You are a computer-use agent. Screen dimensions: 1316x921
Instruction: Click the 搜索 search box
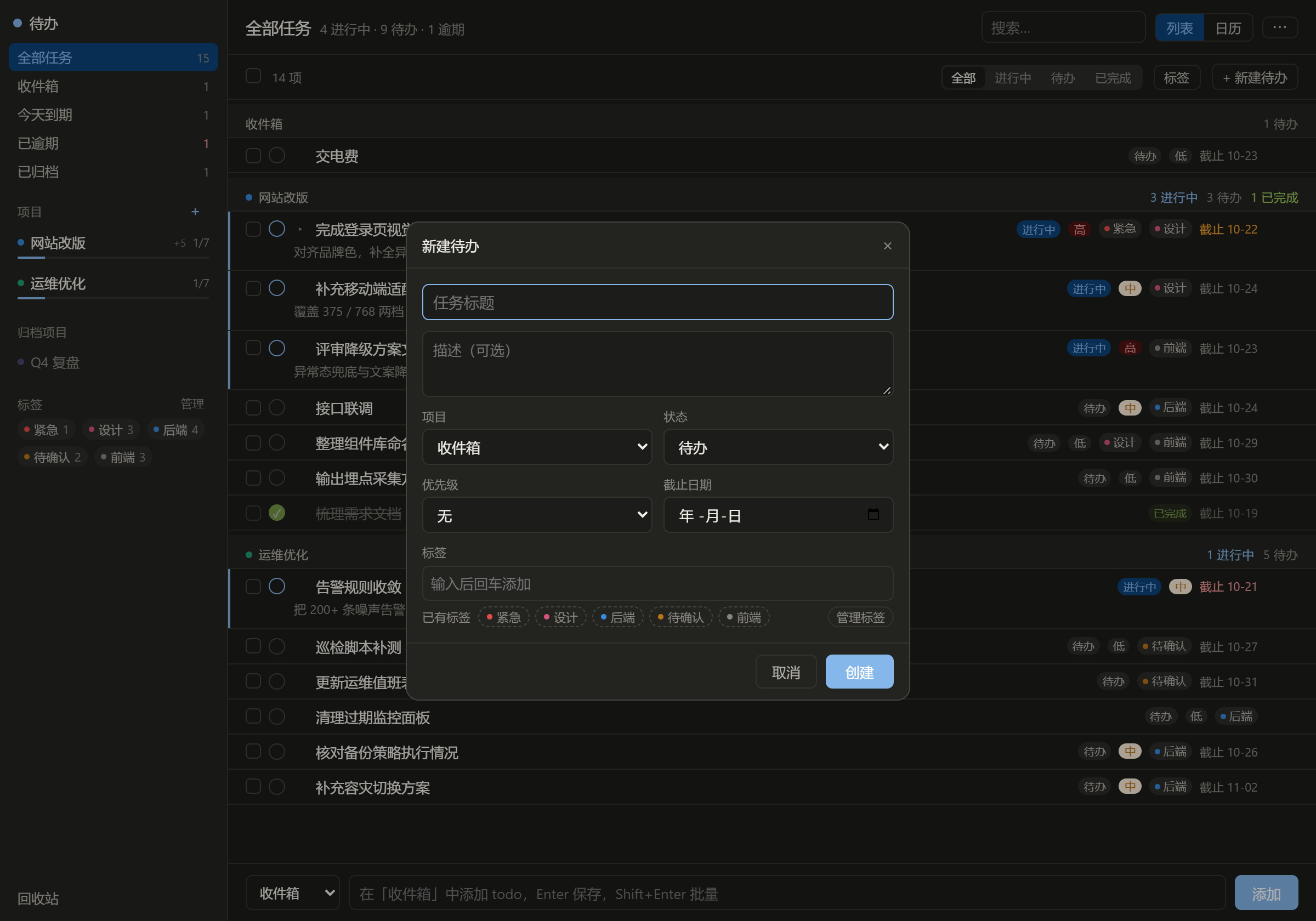pos(1063,27)
